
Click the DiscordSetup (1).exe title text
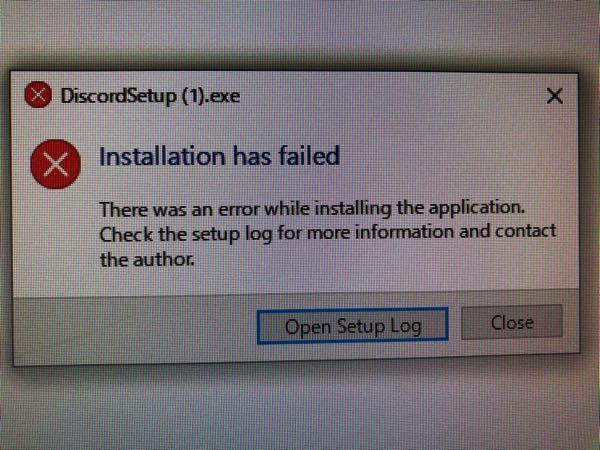[150, 96]
